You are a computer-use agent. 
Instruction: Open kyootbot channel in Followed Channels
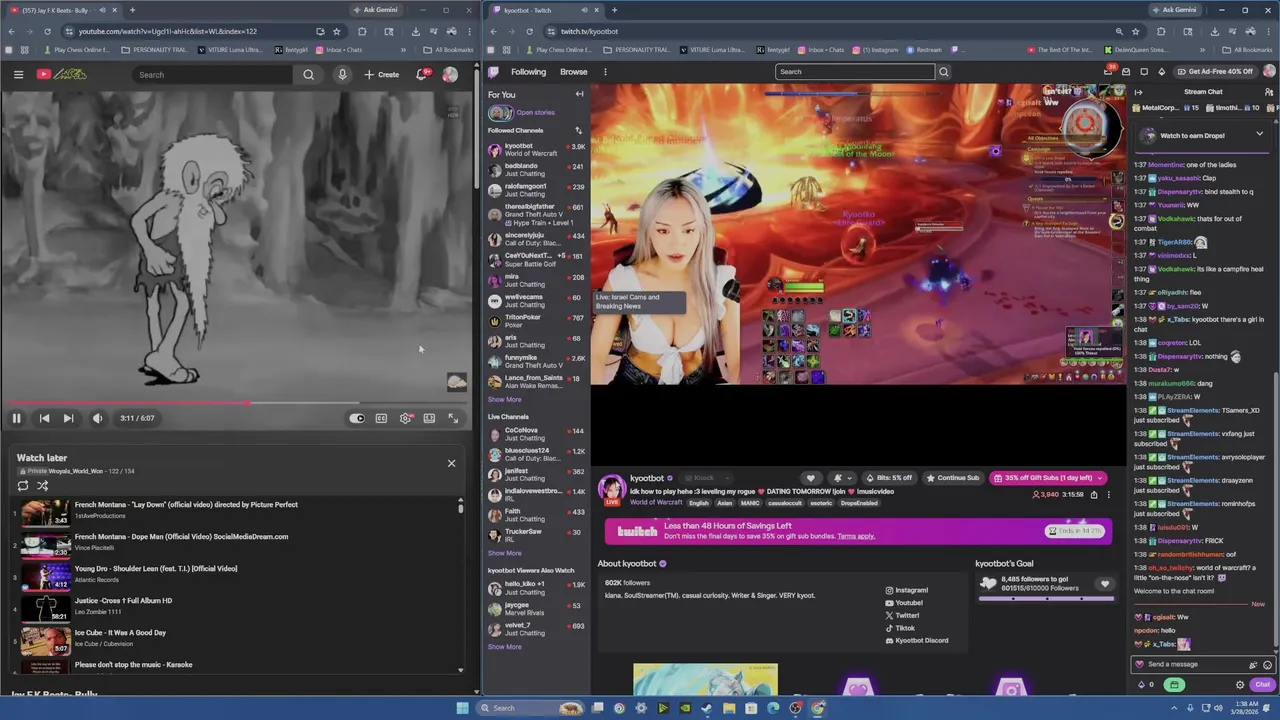pos(537,150)
